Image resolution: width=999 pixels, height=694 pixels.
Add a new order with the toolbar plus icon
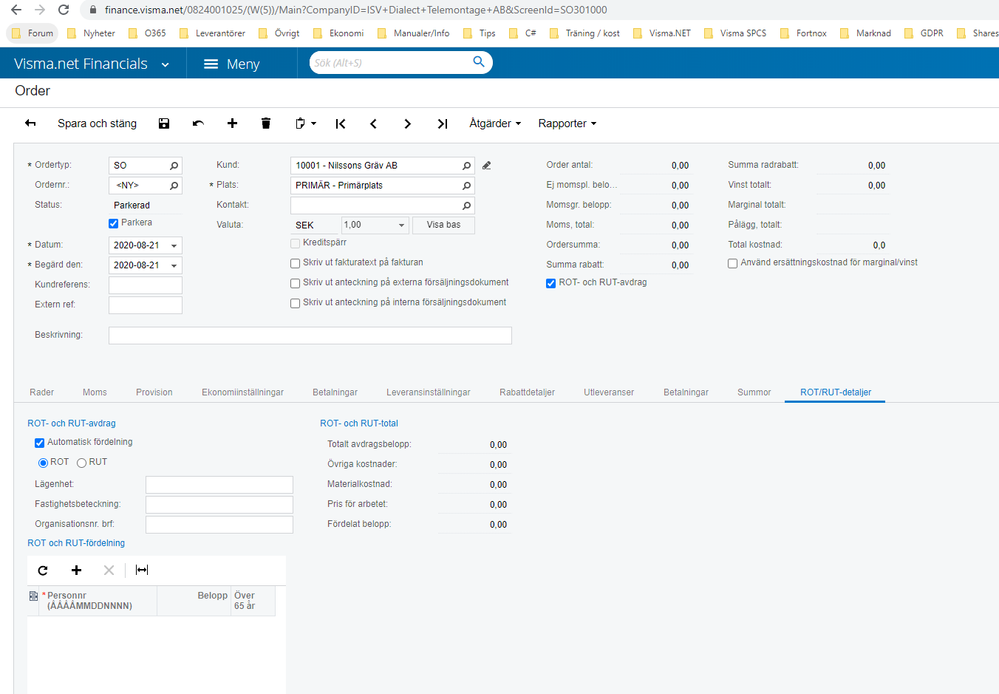click(232, 124)
